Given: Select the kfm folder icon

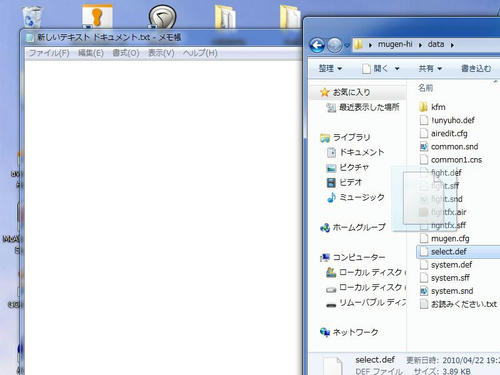Looking at the screenshot, I should coord(423,107).
